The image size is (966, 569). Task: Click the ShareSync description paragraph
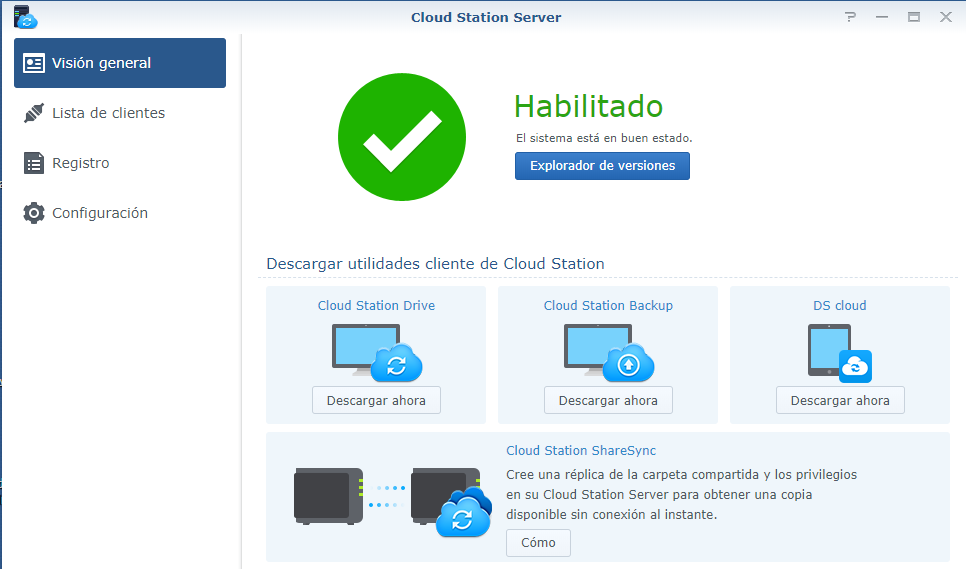(x=681, y=494)
